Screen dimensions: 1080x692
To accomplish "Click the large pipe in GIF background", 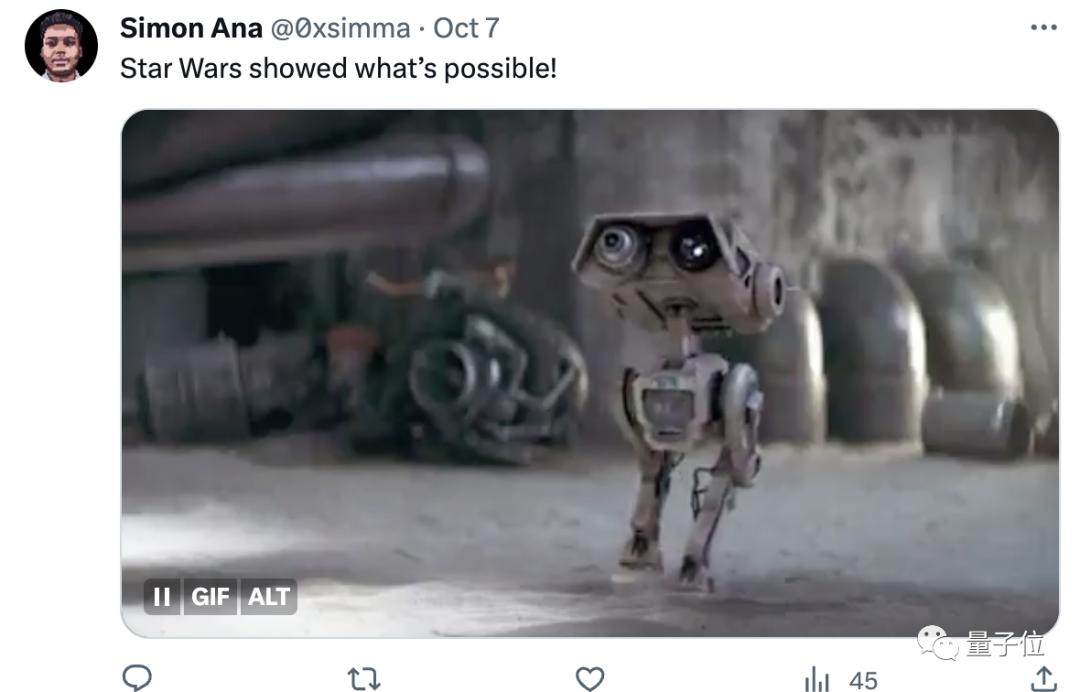I will coord(305,196).
